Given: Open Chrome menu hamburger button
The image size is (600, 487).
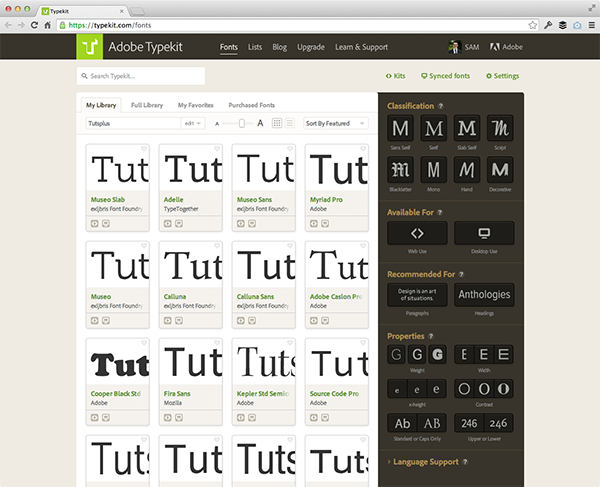Looking at the screenshot, I should click(x=592, y=25).
